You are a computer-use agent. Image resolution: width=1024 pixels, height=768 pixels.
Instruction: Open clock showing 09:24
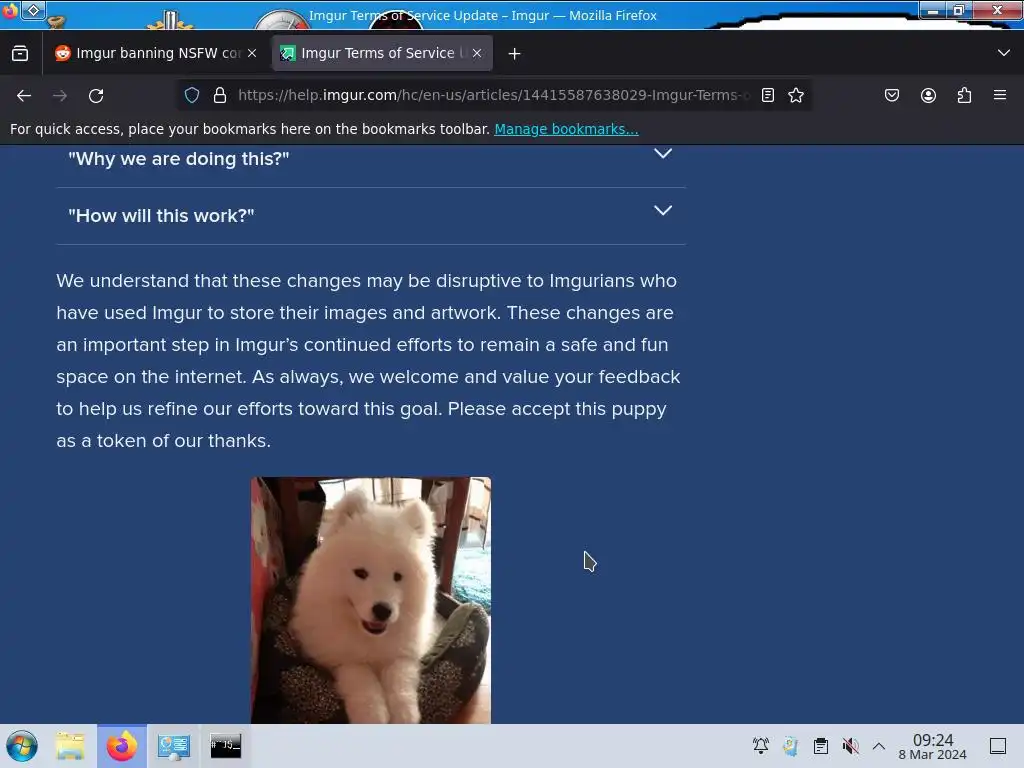pos(933,746)
